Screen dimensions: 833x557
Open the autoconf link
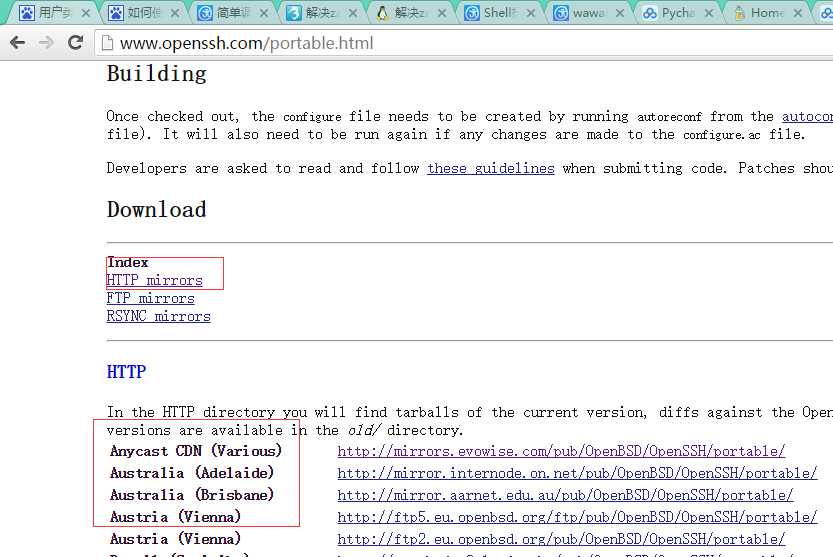[x=807, y=116]
